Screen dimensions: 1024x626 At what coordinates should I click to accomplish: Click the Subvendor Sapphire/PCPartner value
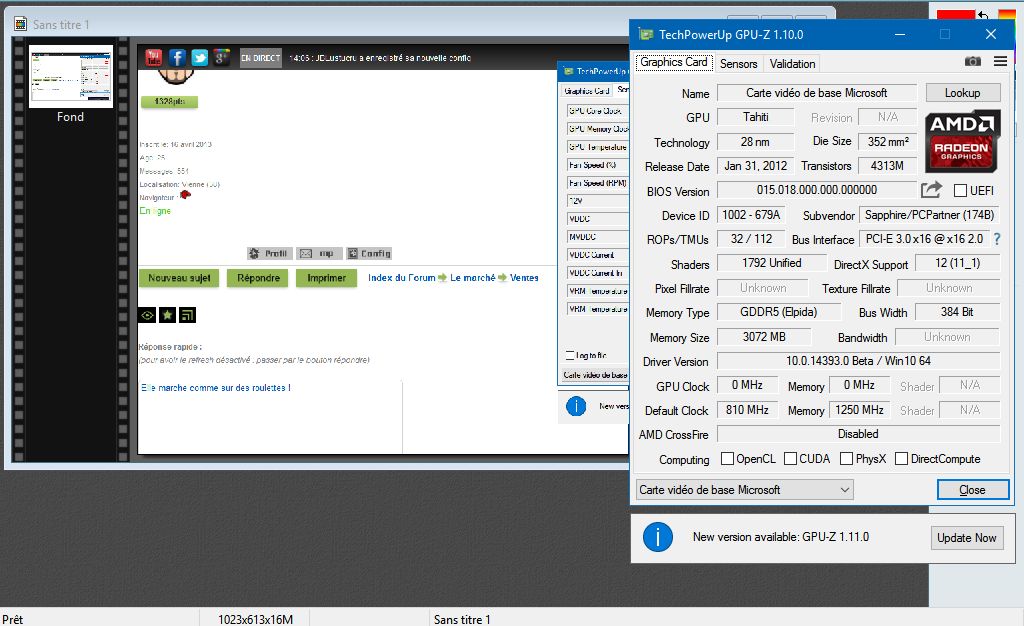click(x=929, y=215)
